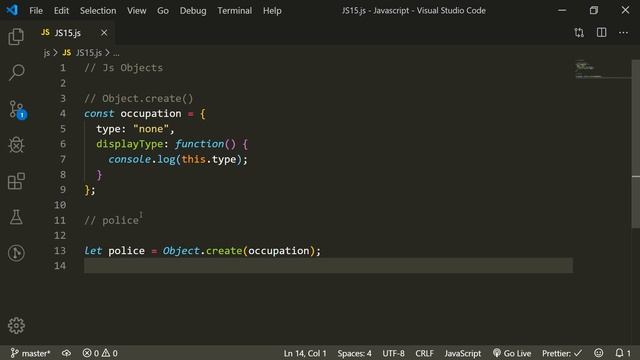640x360 pixels.
Task: Open the Explorer view in activity bar
Action: (16, 37)
